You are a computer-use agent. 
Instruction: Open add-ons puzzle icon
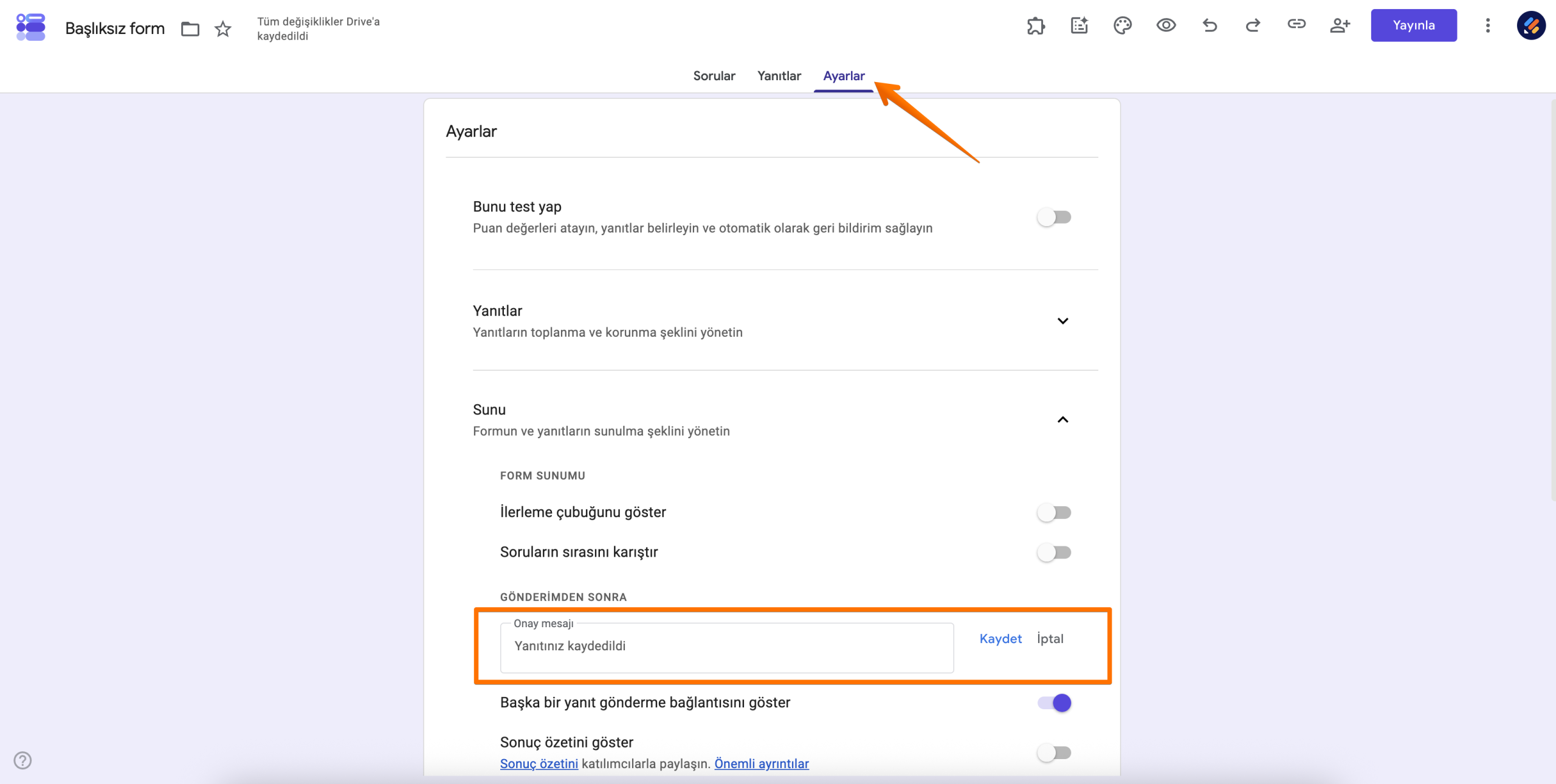1036,26
